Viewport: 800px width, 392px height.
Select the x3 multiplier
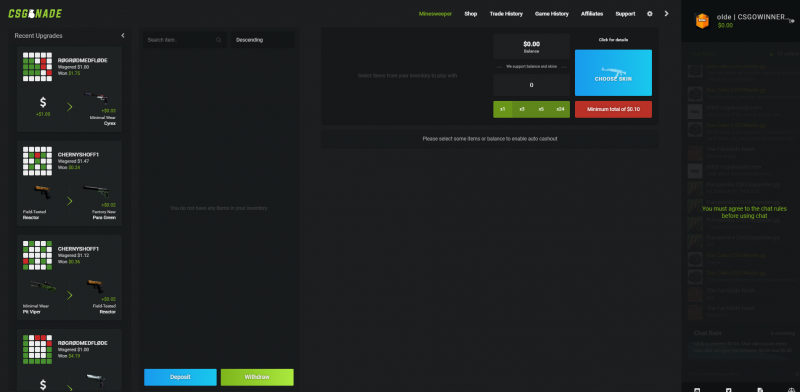click(x=522, y=109)
